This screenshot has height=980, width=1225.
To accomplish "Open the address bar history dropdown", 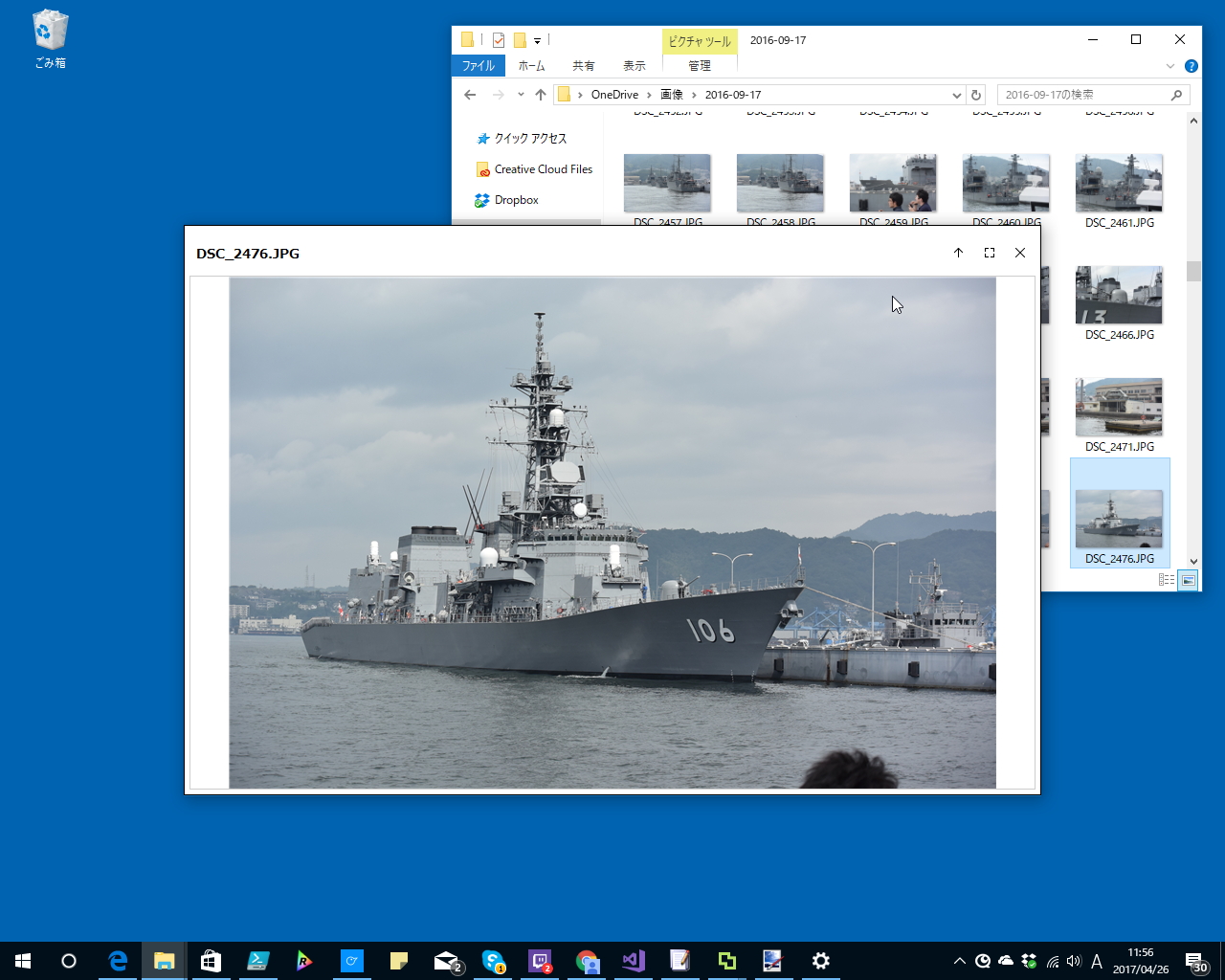I will pos(956,95).
